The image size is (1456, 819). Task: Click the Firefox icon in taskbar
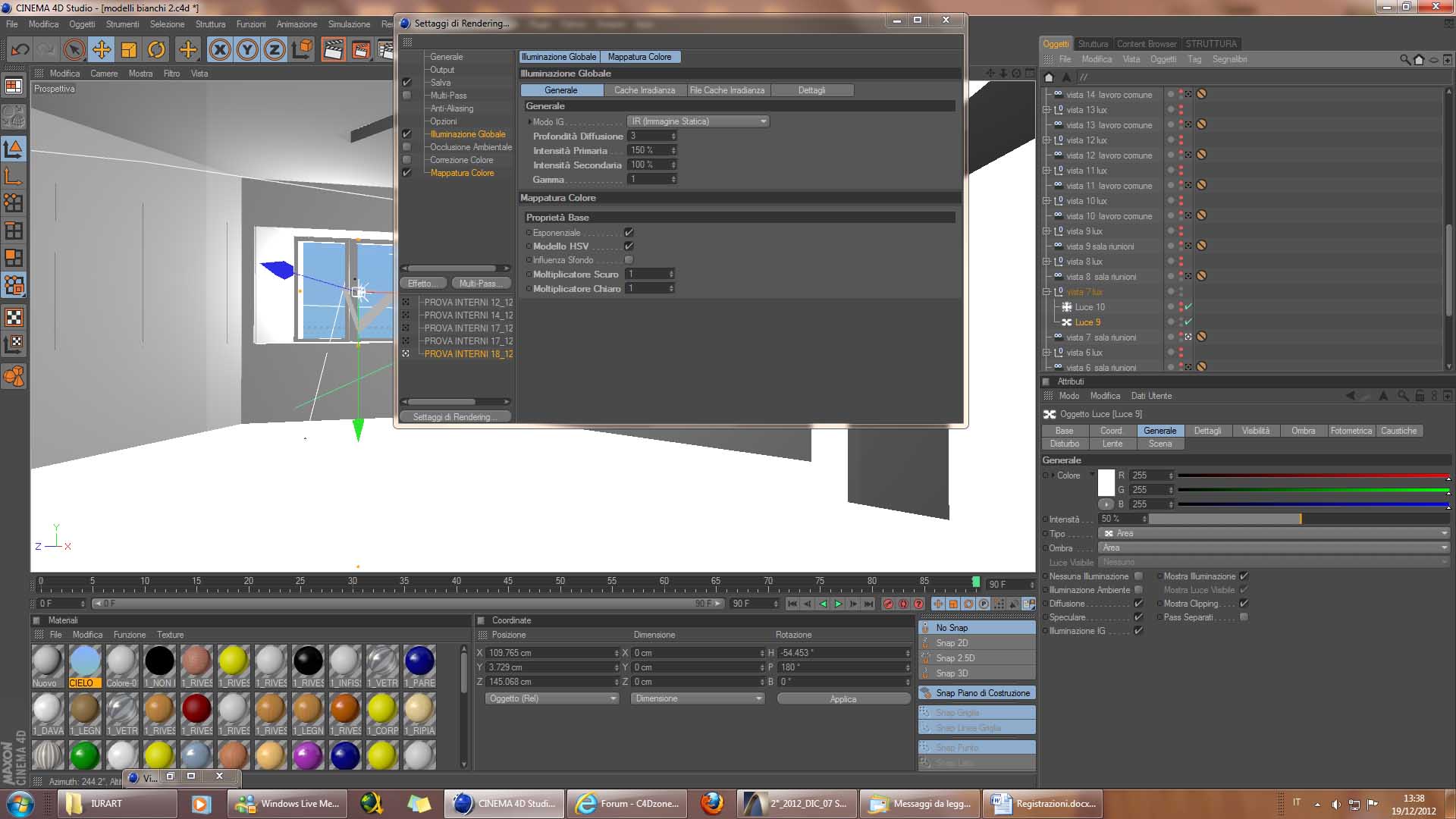[711, 803]
